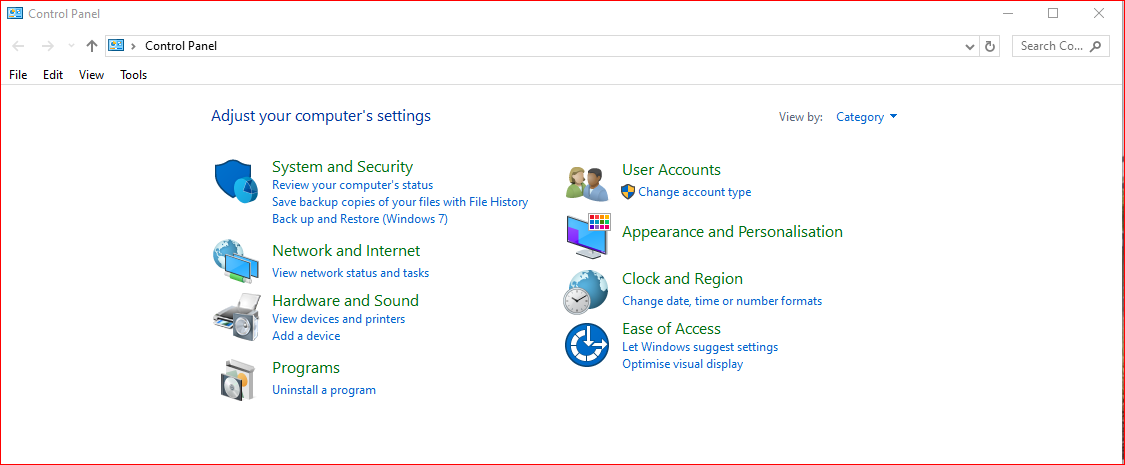Open Network and Internet globe icon

(236, 261)
